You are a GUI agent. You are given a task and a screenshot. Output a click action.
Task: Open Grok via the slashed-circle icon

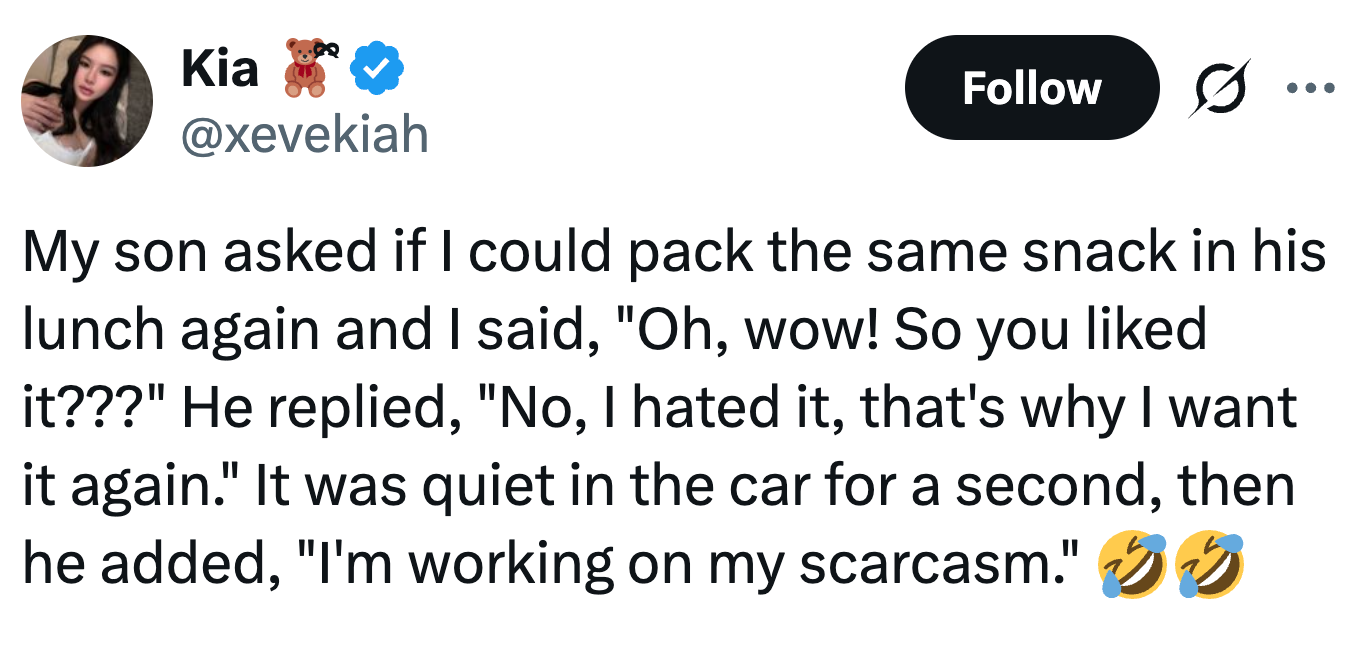point(1220,88)
